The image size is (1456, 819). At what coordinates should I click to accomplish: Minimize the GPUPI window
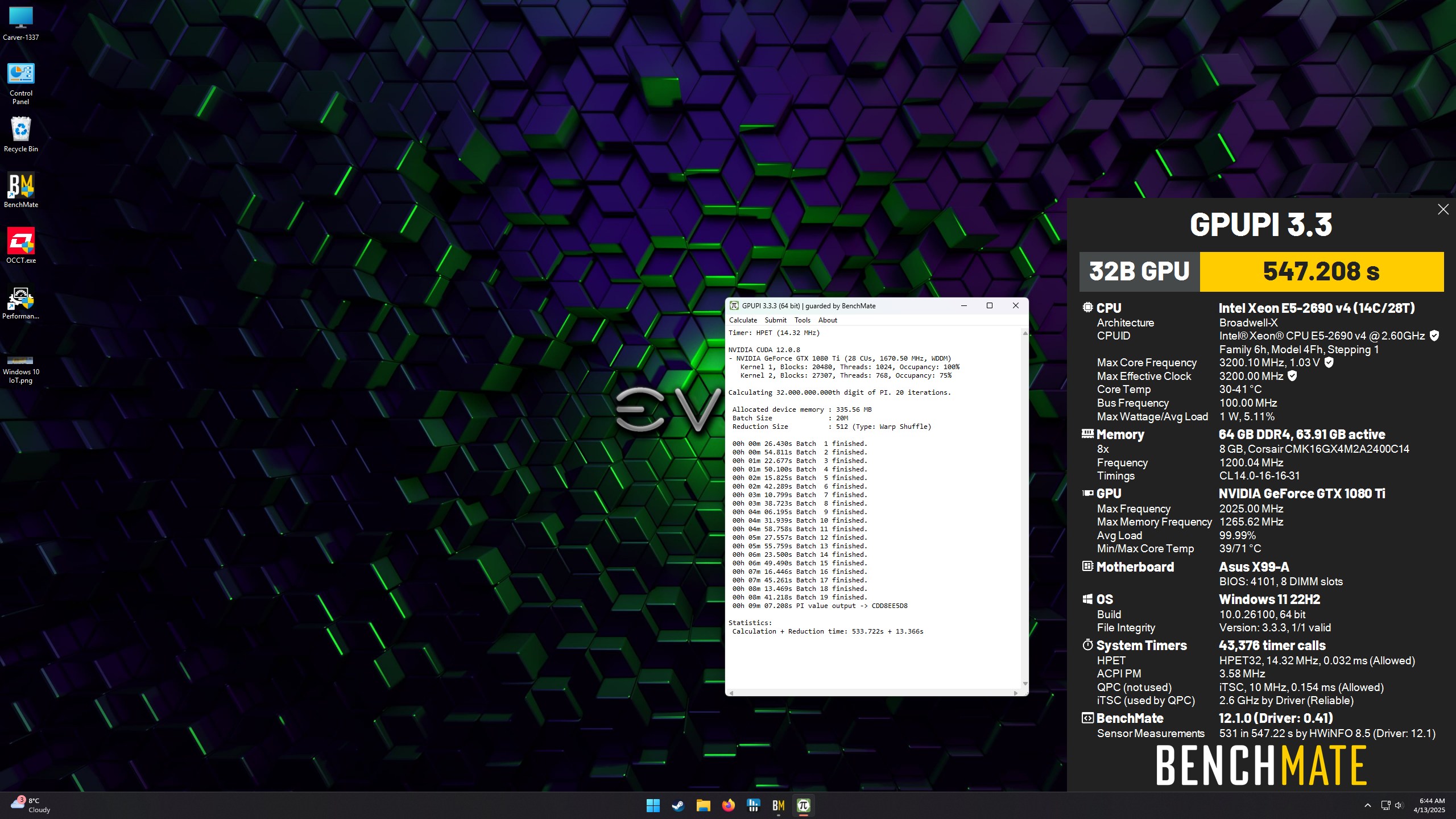pyautogui.click(x=964, y=306)
